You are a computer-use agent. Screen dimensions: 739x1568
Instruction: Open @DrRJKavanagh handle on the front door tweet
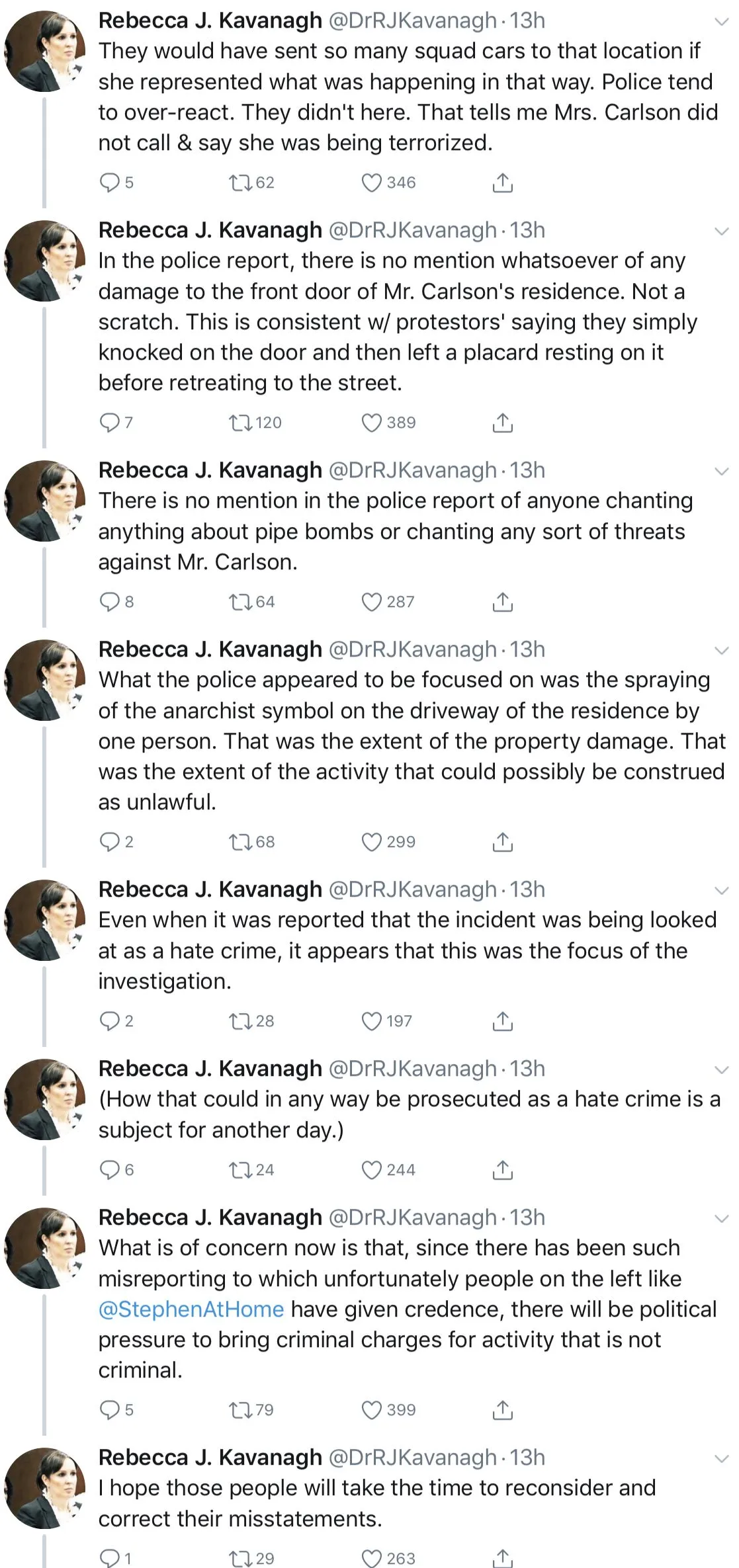tap(412, 230)
